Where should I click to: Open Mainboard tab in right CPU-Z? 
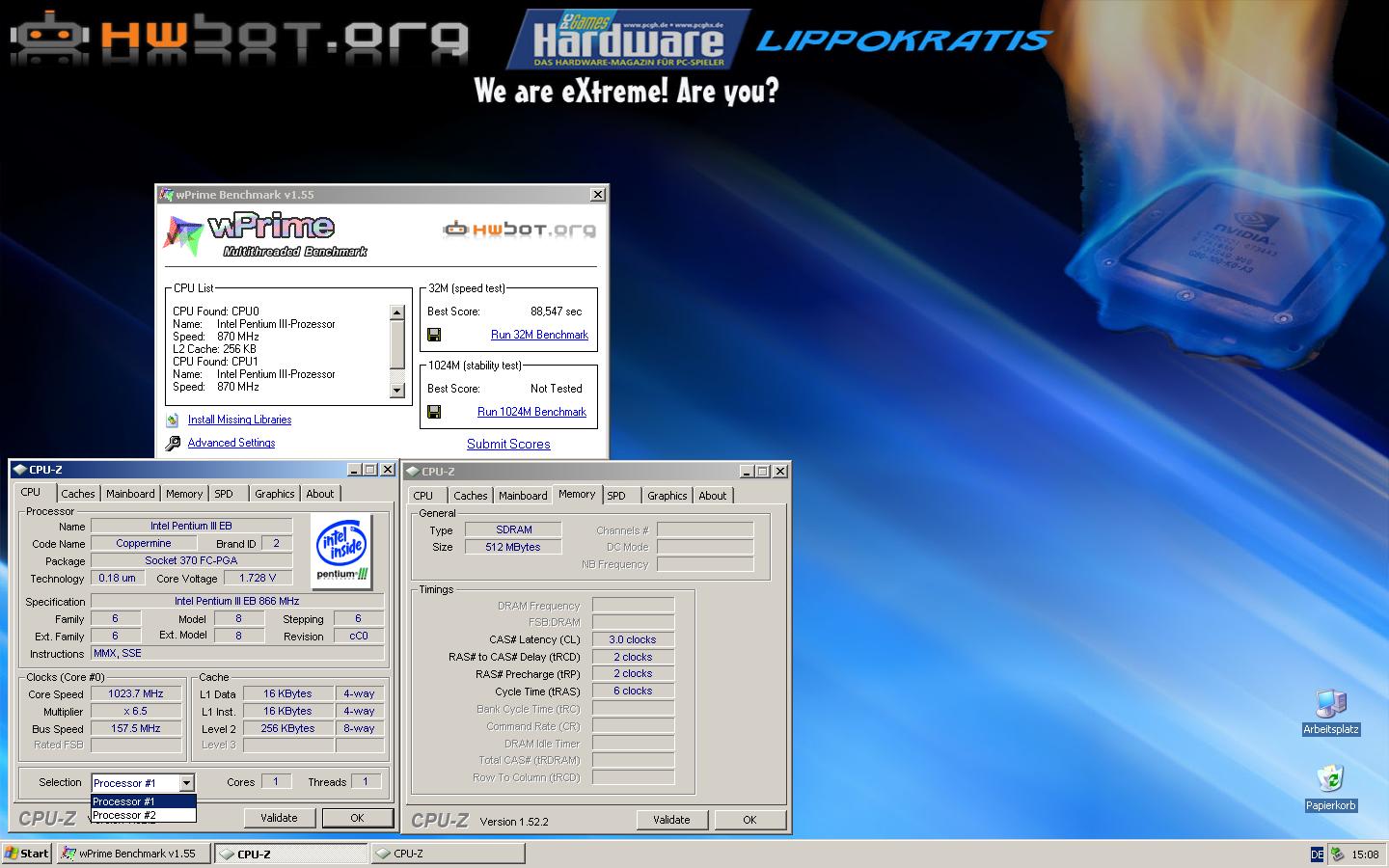523,496
